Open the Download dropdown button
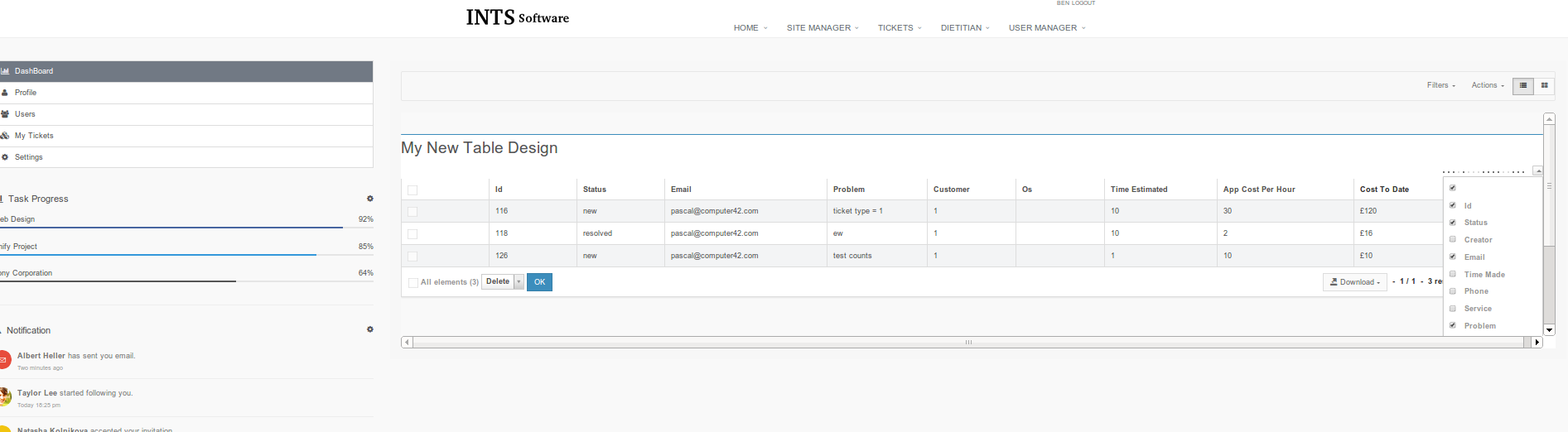The width and height of the screenshot is (1568, 432). (x=1354, y=282)
